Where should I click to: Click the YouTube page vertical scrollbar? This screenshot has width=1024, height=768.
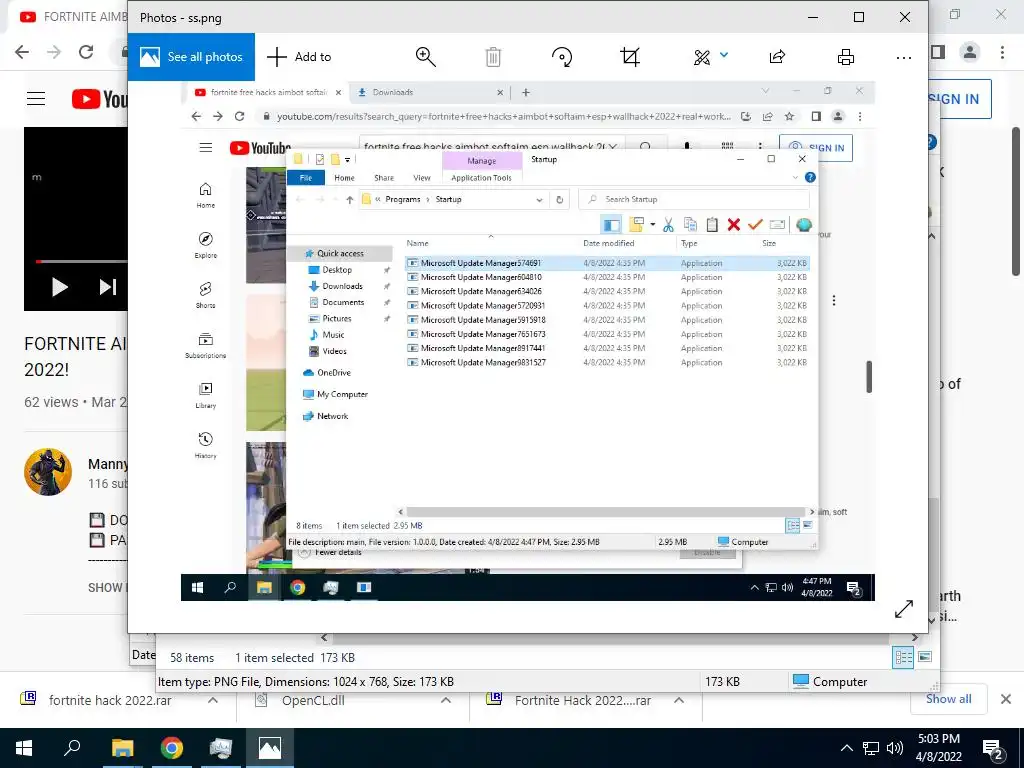(x=1016, y=201)
